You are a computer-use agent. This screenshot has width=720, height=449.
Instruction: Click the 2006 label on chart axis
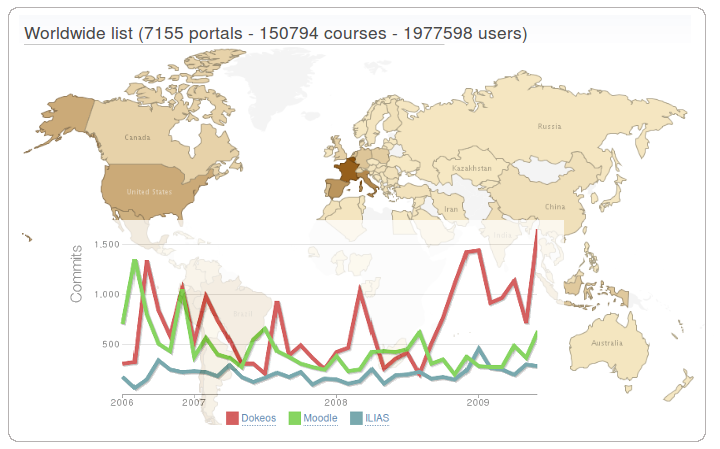pyautogui.click(x=122, y=402)
